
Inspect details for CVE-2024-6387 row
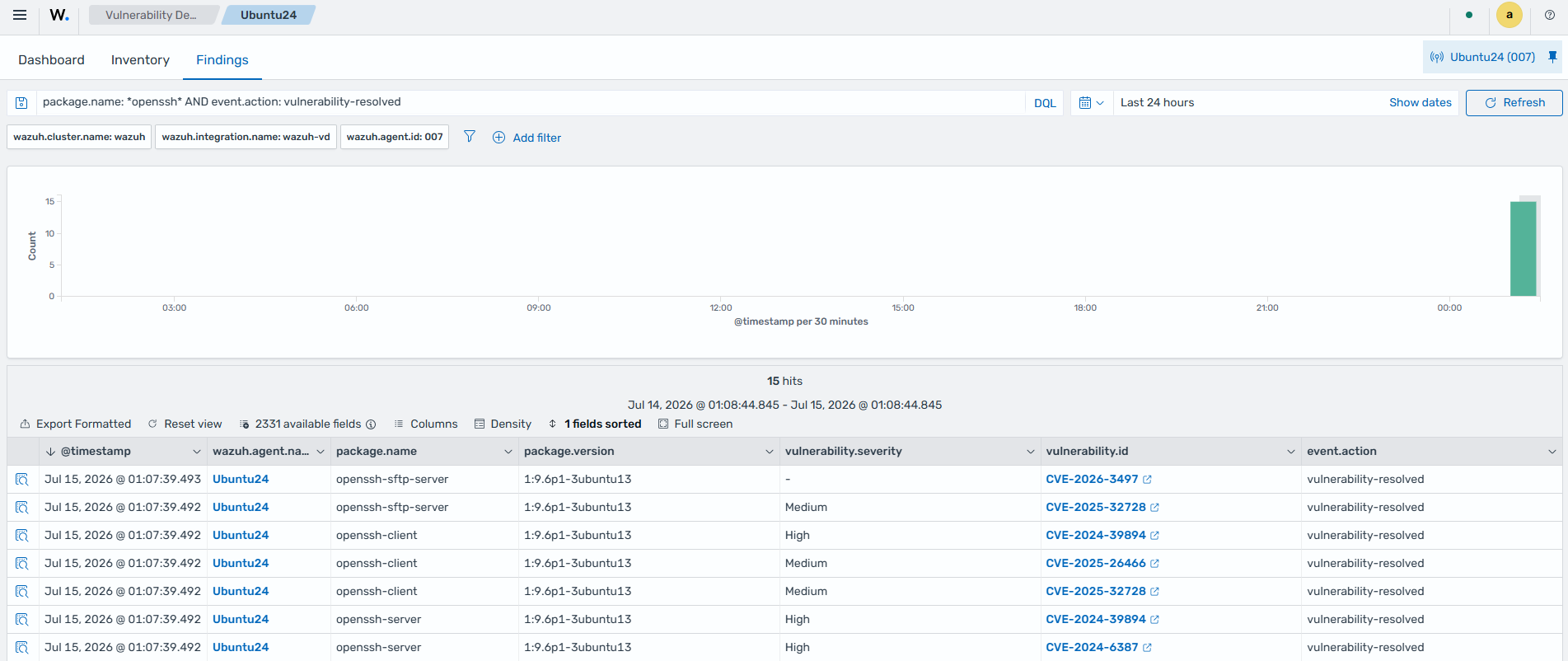[x=22, y=648]
